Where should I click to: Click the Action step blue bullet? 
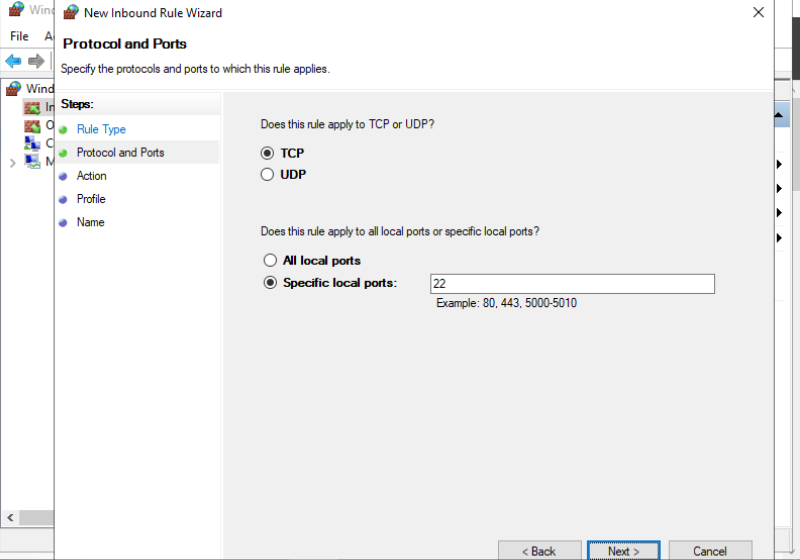pos(63,176)
